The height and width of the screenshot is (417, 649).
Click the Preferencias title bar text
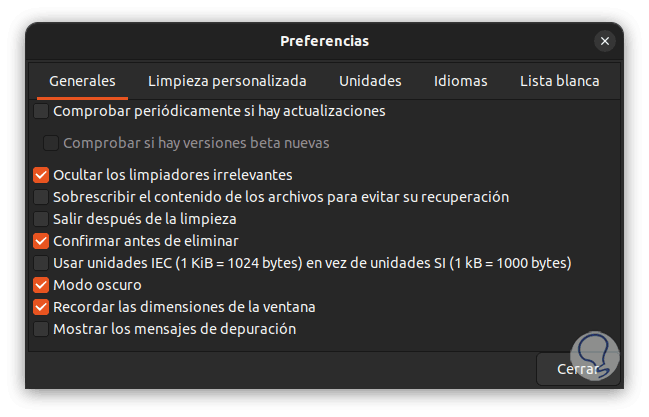324,41
